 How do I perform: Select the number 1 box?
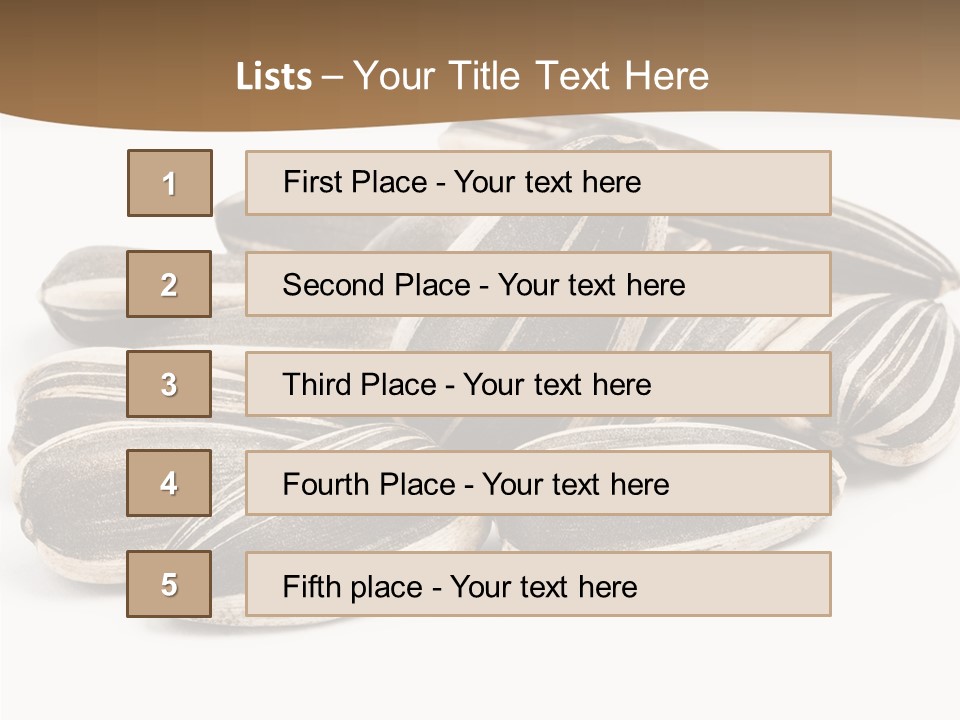click(x=169, y=183)
